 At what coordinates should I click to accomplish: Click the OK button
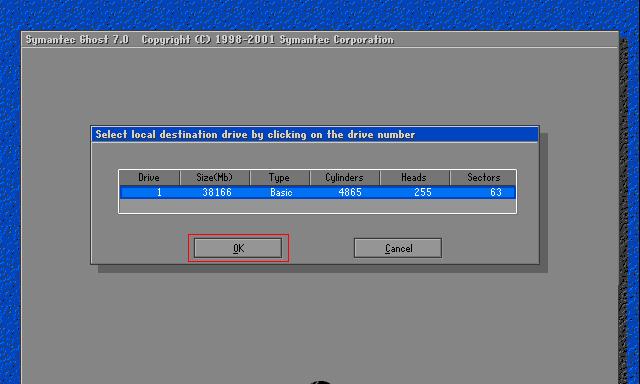click(x=238, y=248)
